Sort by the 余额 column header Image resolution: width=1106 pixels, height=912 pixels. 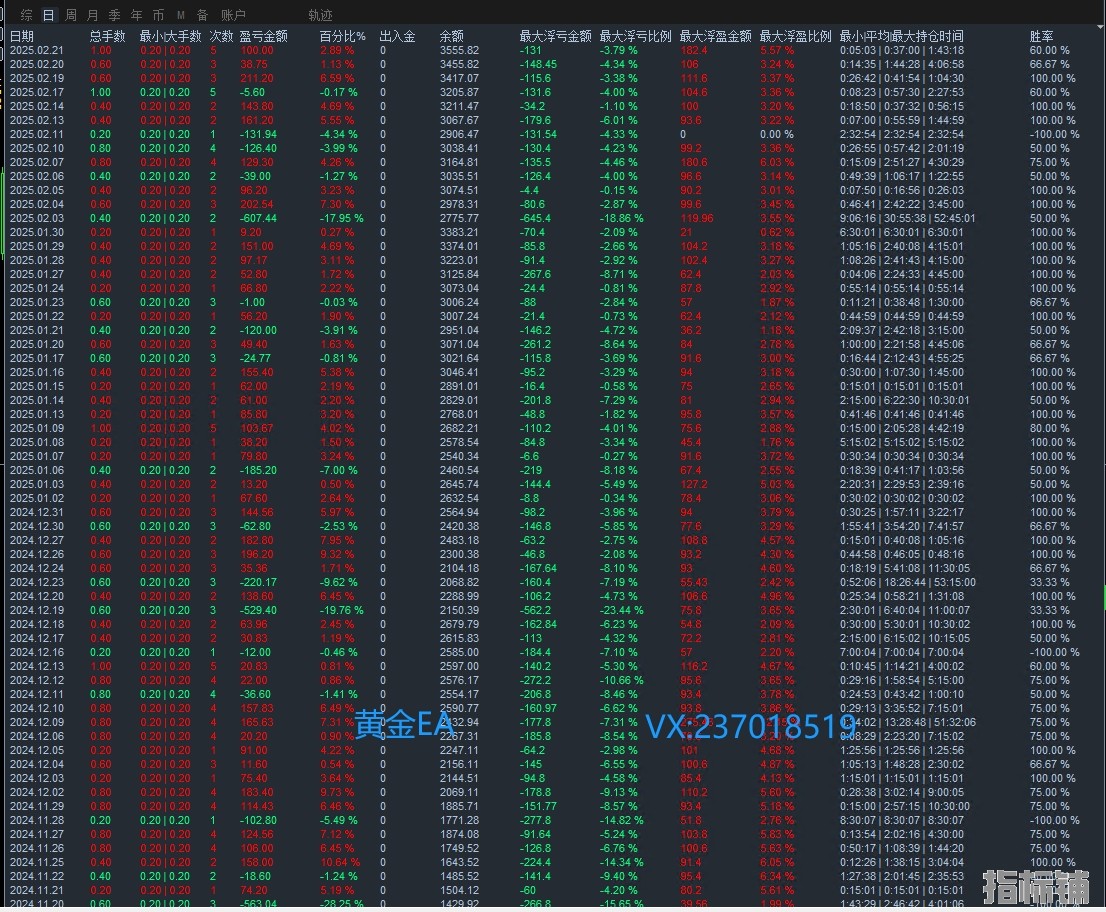tap(451, 36)
